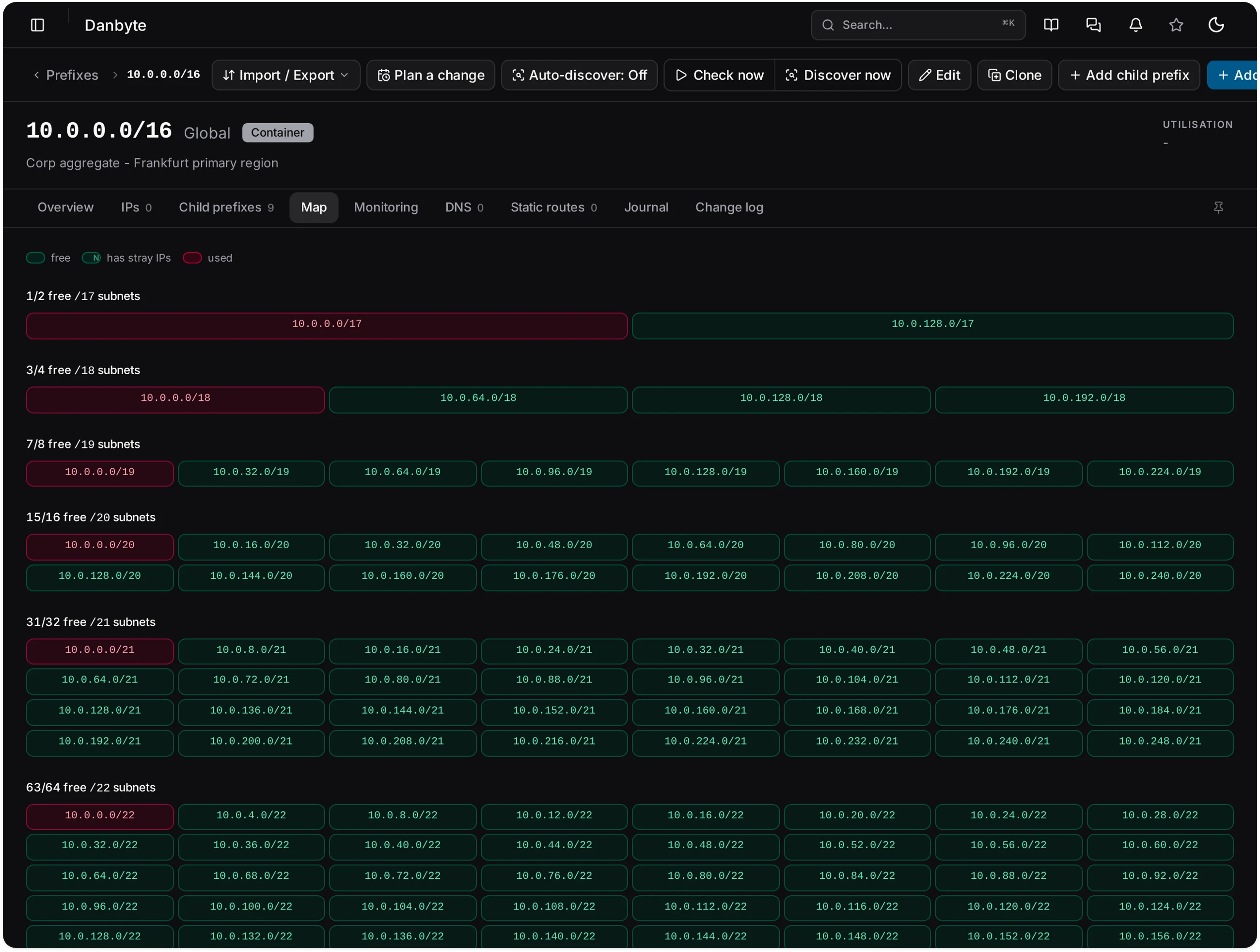Select subnet 10.0.104.0/21
This screenshot has height=952, width=1260.
(x=857, y=681)
